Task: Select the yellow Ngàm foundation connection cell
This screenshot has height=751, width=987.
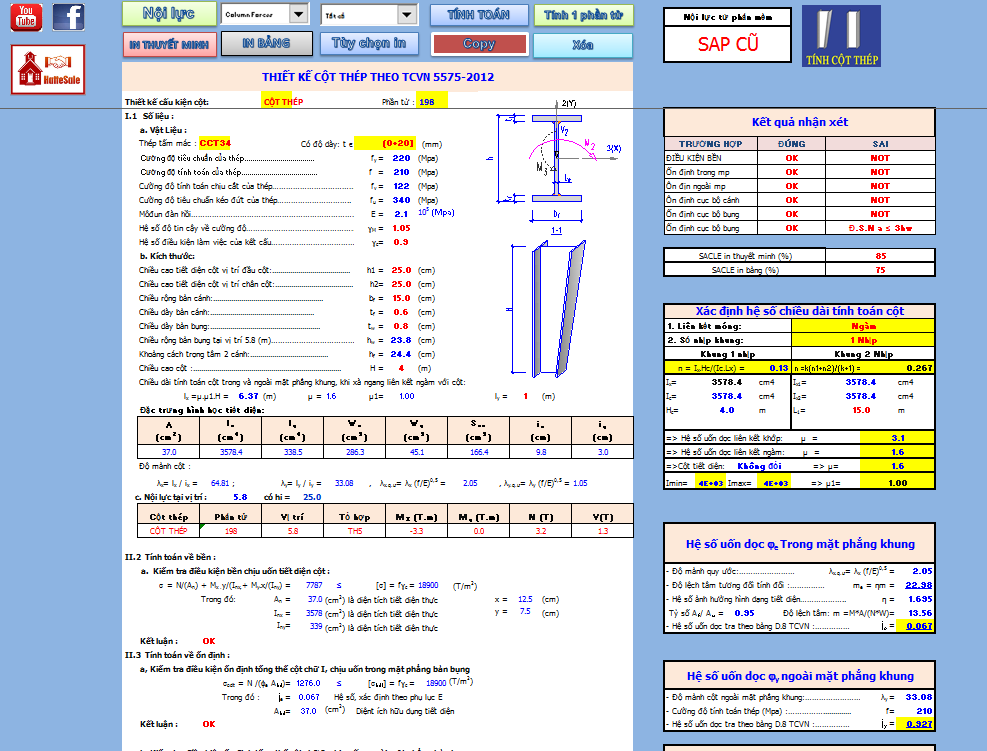Action: pyautogui.click(x=863, y=326)
